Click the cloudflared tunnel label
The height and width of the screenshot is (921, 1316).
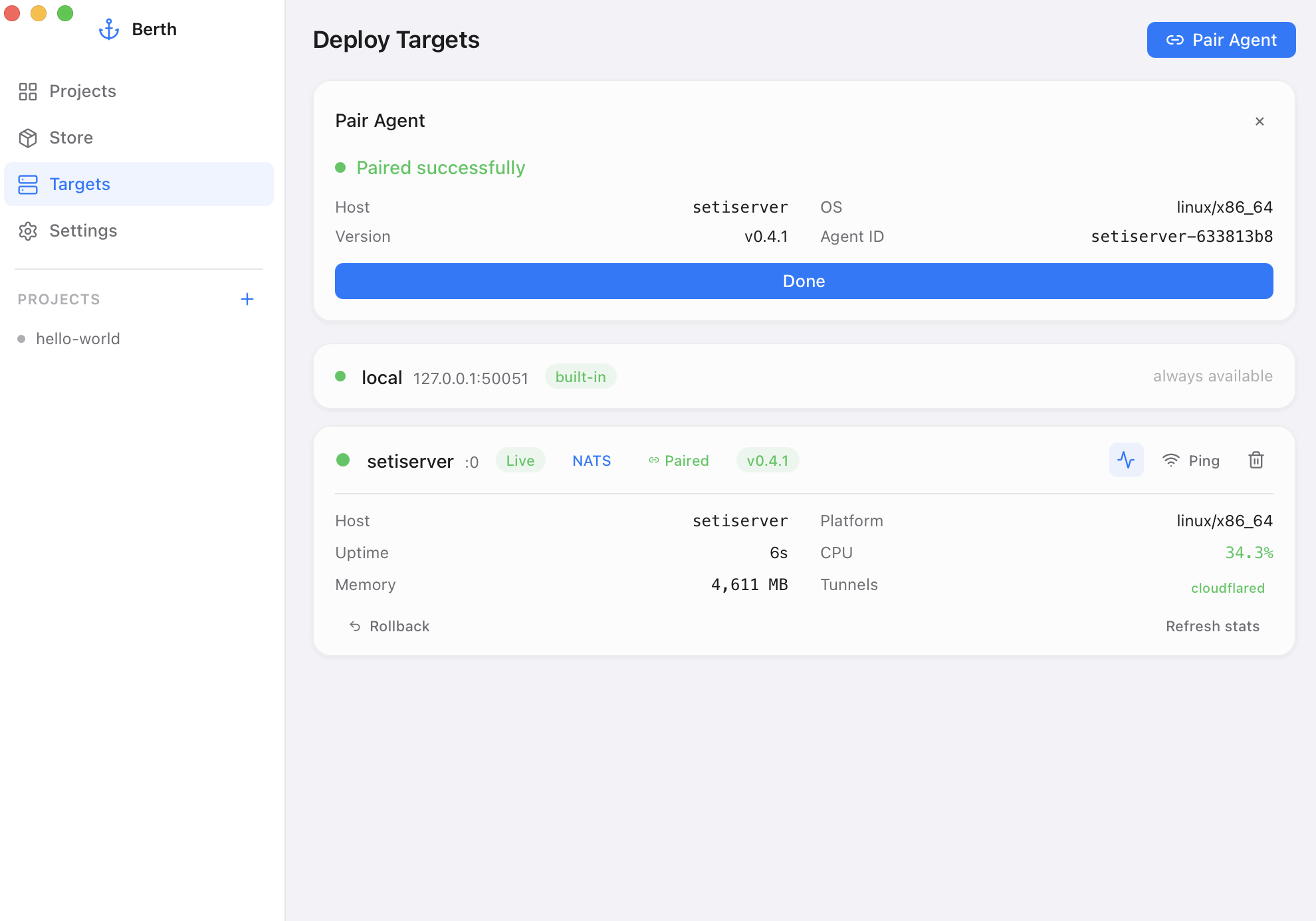coord(1228,588)
